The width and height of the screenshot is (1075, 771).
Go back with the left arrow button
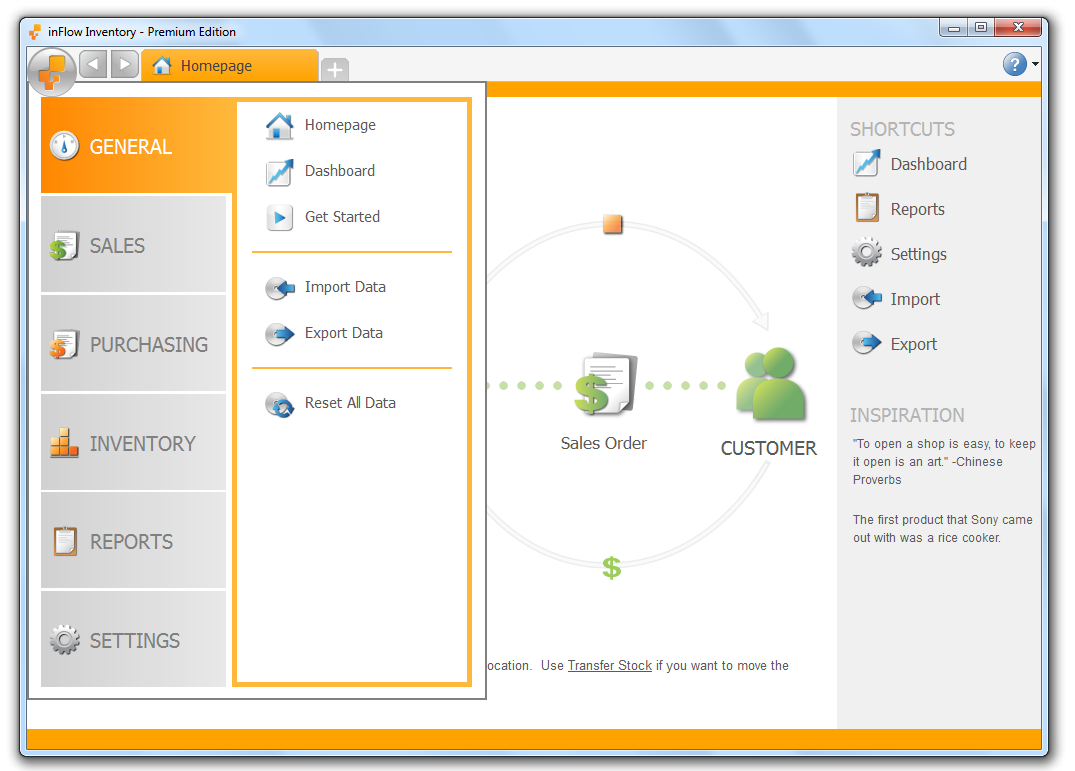tap(93, 65)
